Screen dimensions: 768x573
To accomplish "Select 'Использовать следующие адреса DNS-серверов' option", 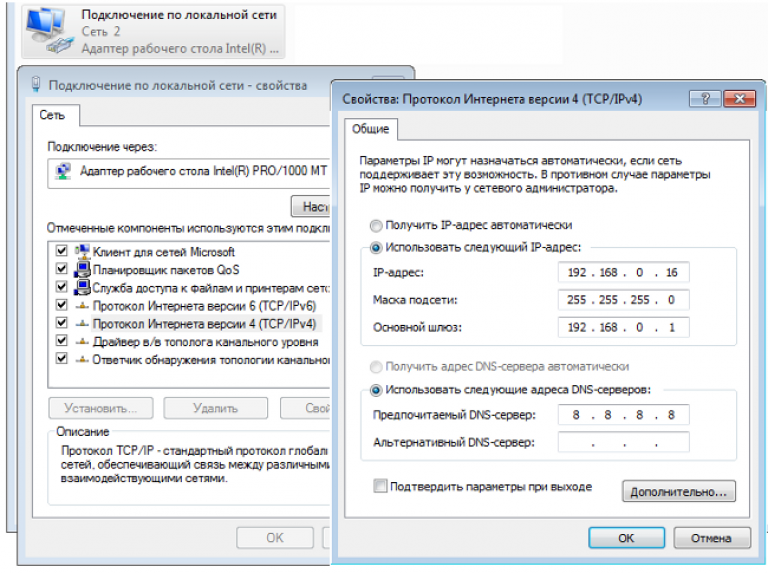I will (376, 390).
